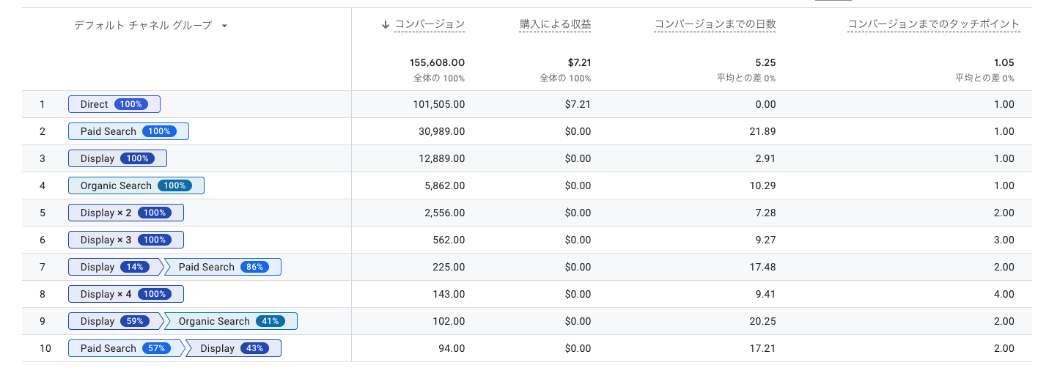The image size is (1046, 372).
Task: Click the total revenue value $7.21 in summary row
Action: click(x=579, y=63)
